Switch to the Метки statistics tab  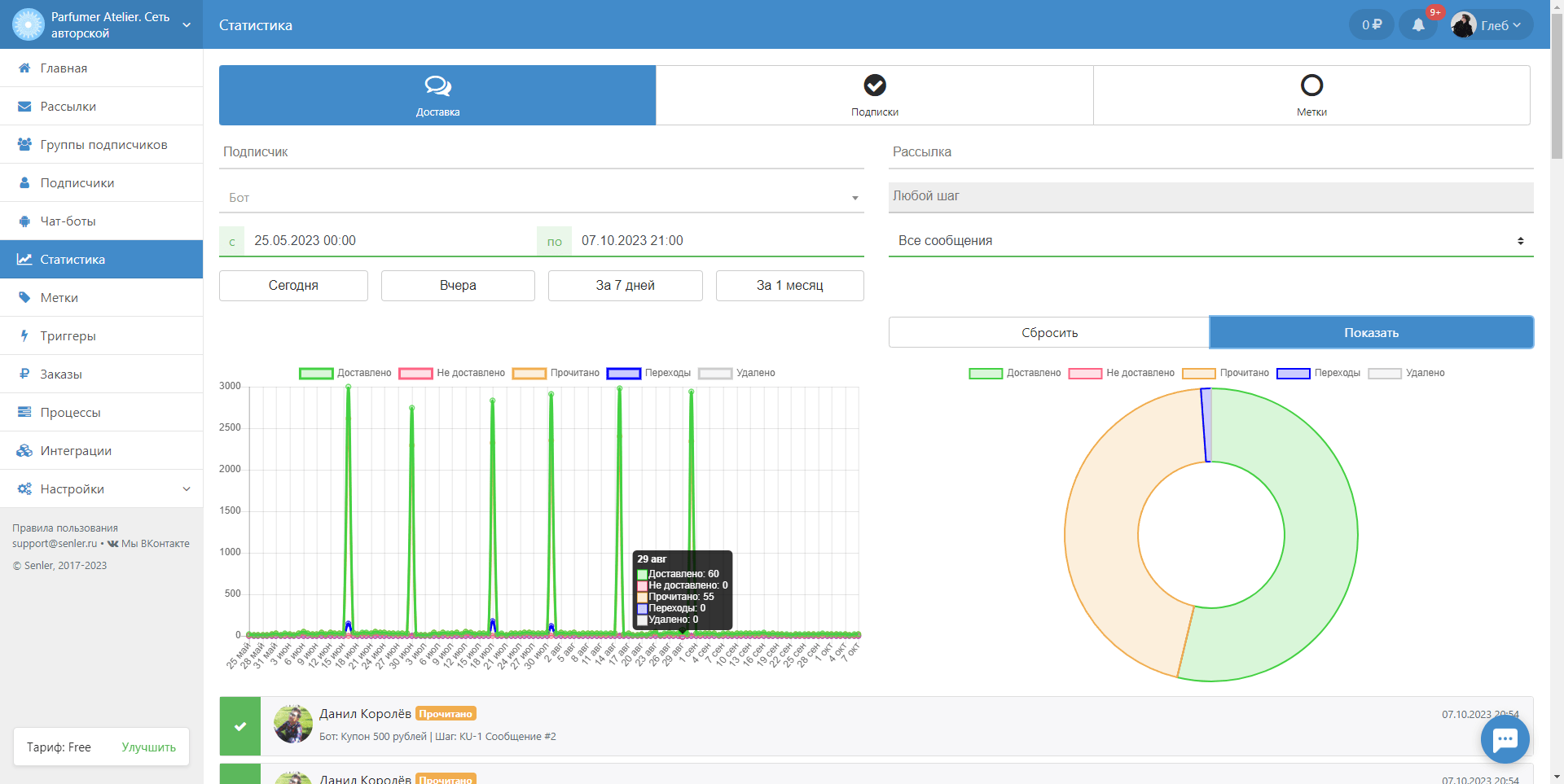pyautogui.click(x=1311, y=95)
